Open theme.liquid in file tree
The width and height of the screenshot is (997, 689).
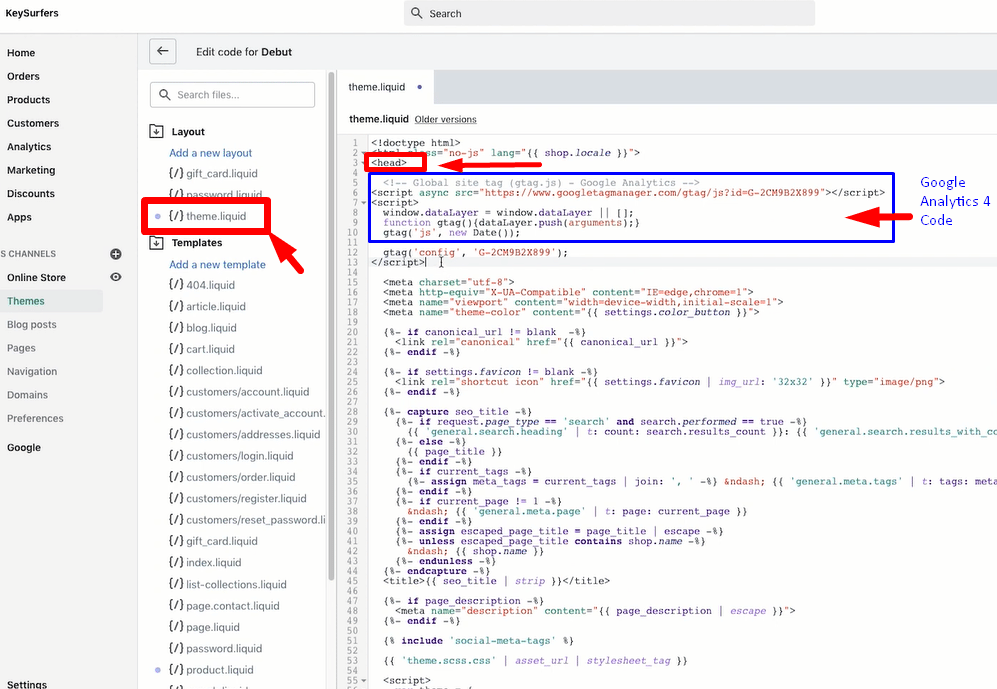(x=216, y=216)
